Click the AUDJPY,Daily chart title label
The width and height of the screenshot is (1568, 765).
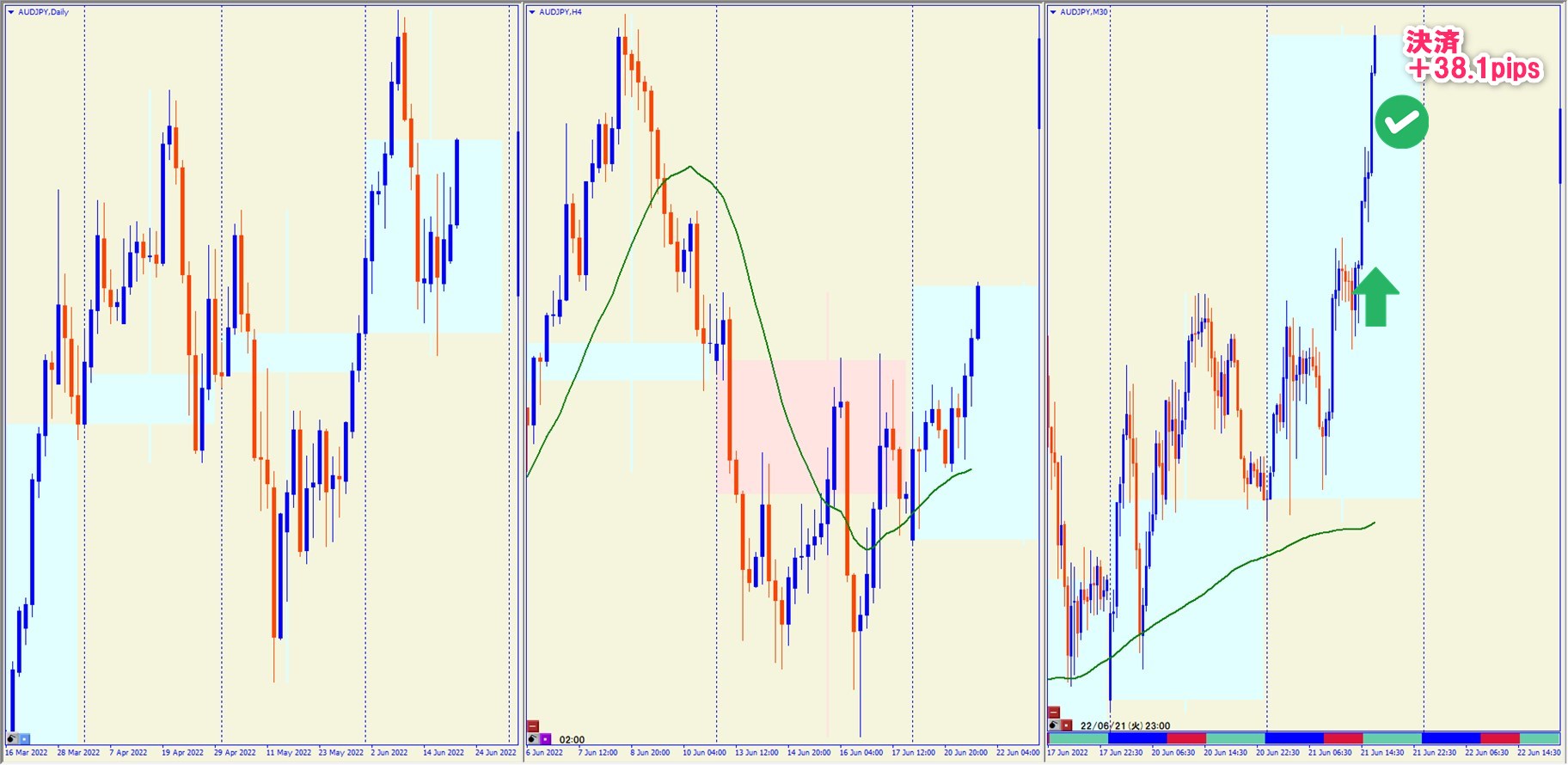click(x=43, y=12)
